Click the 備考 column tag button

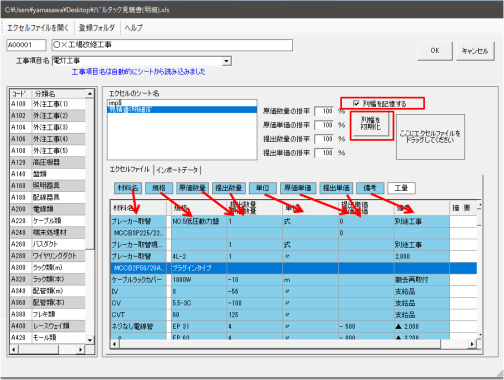click(x=370, y=188)
